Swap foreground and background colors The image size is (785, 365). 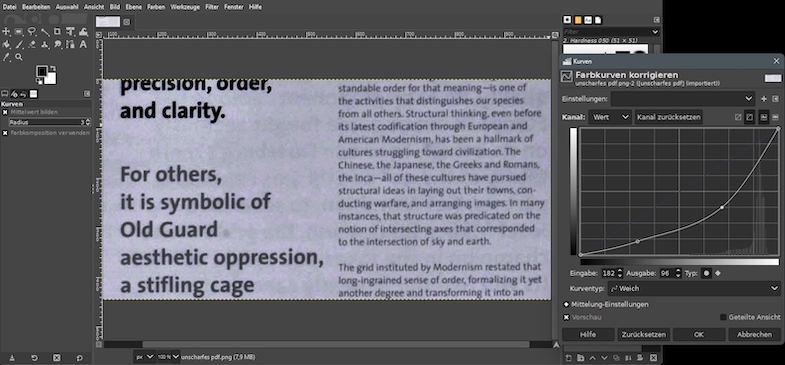[53, 68]
